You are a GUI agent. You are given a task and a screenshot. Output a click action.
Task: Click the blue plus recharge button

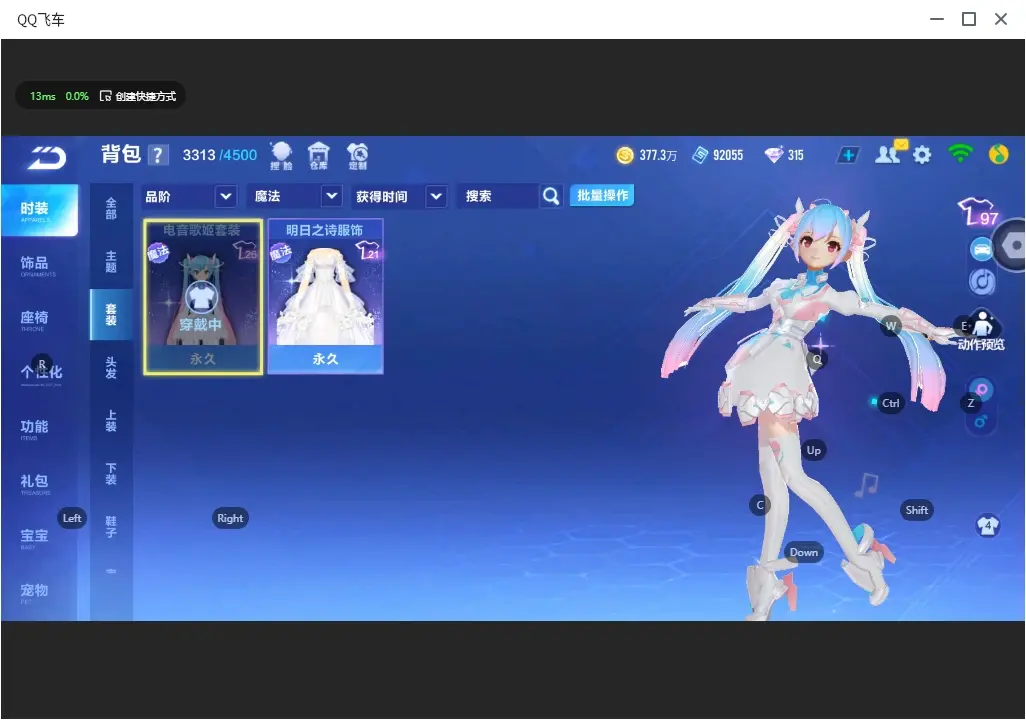(x=848, y=155)
